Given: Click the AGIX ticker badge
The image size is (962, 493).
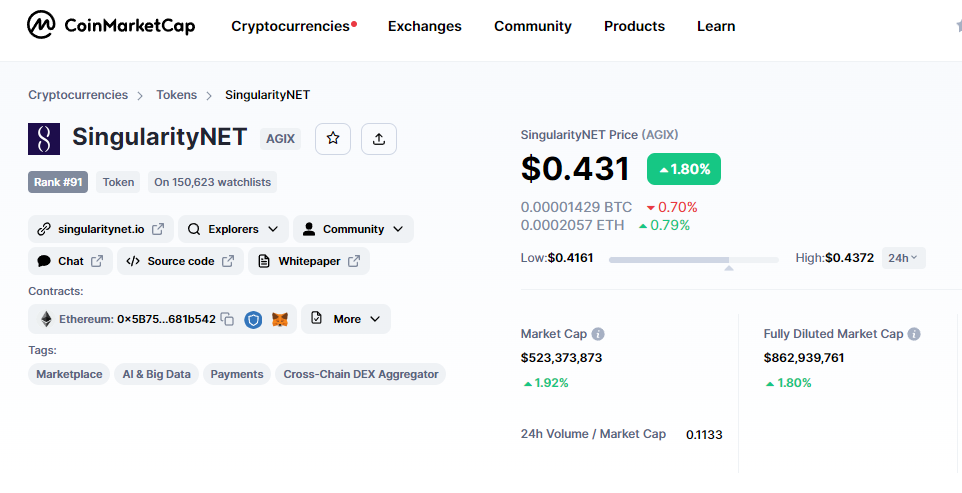Looking at the screenshot, I should (280, 139).
